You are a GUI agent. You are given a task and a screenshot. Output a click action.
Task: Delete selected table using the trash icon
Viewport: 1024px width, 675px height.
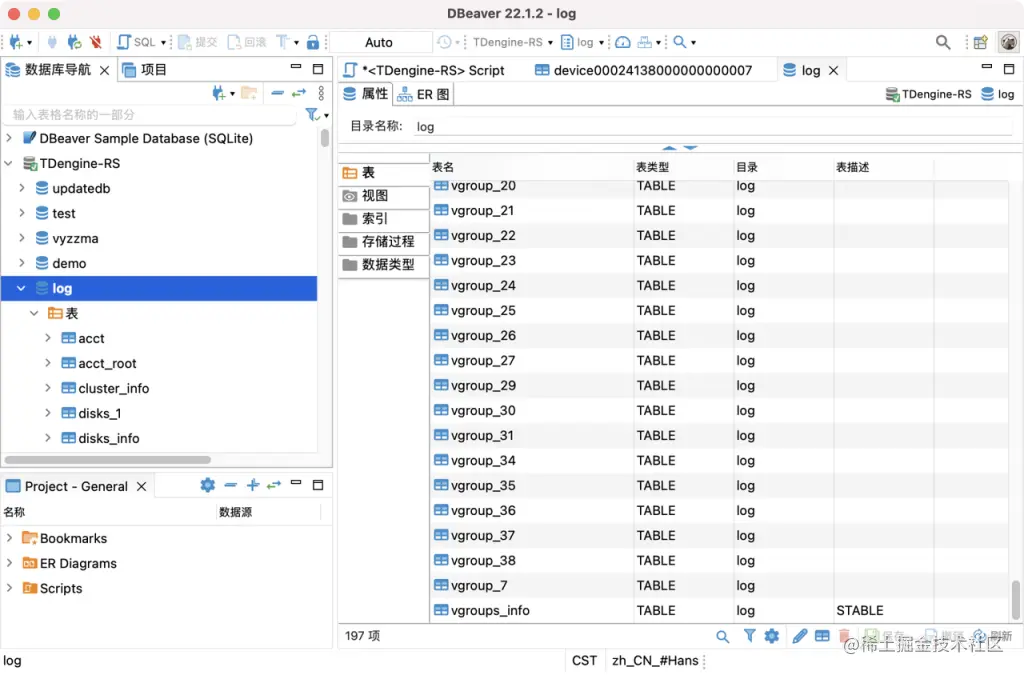pyautogui.click(x=844, y=635)
